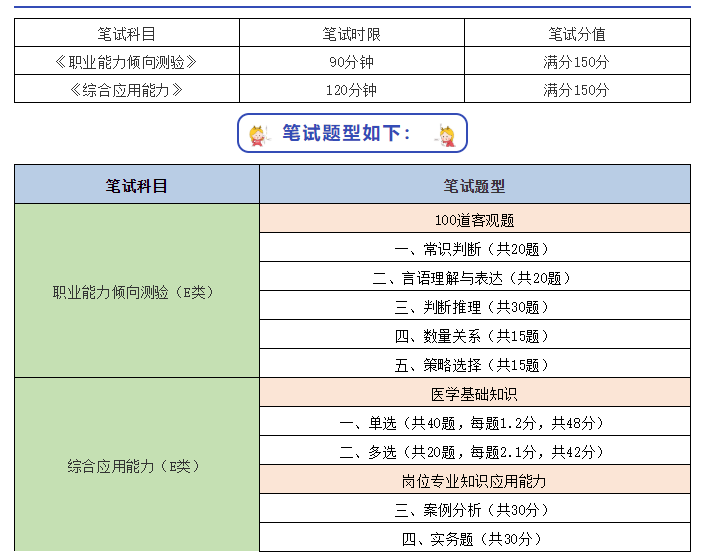Click the '《职业能力倾向测验》' cell
This screenshot has width=702, height=558.
(x=127, y=61)
